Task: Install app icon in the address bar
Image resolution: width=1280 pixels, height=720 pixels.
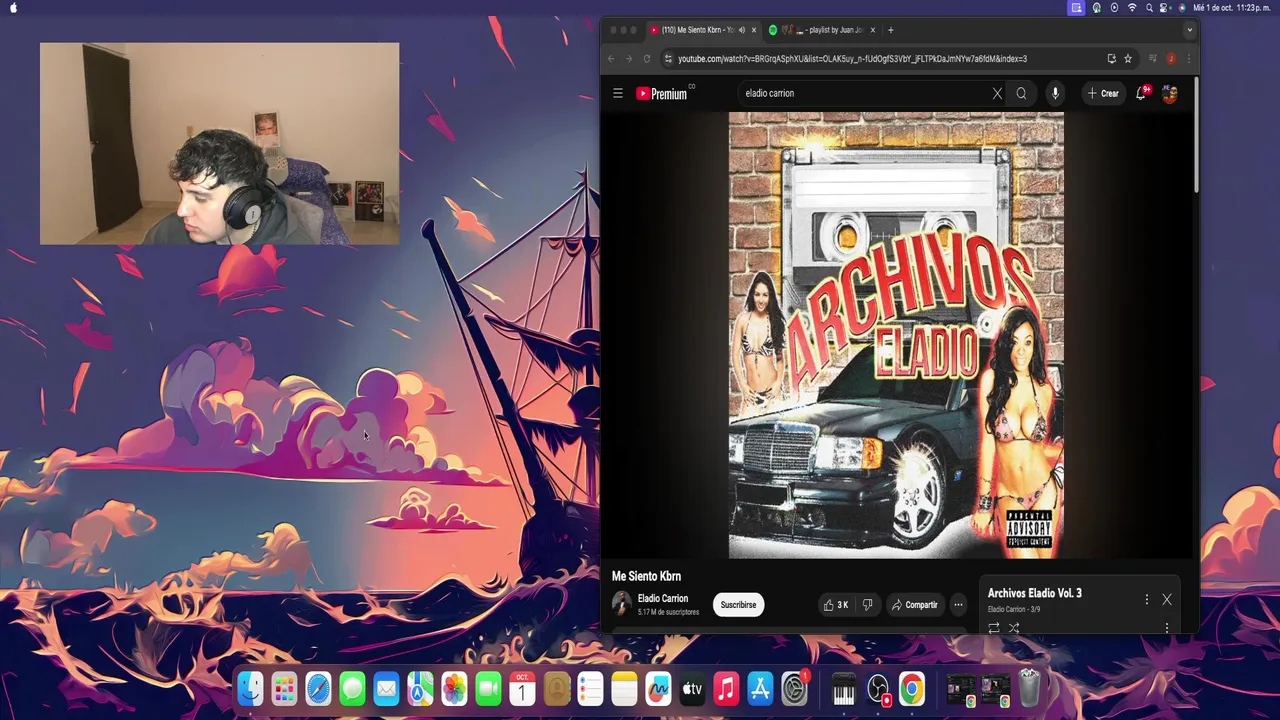Action: click(1111, 59)
